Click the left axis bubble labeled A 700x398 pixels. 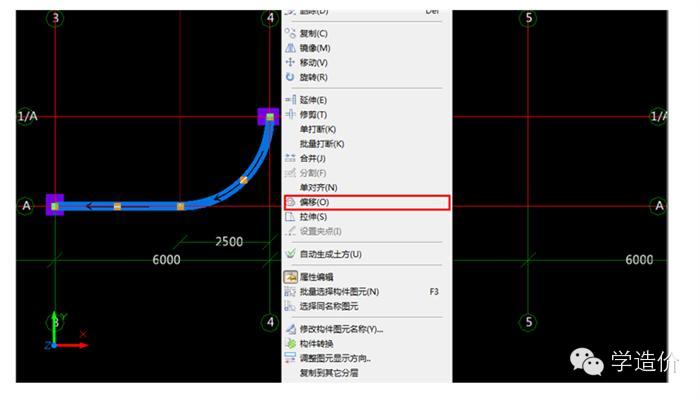[26, 206]
